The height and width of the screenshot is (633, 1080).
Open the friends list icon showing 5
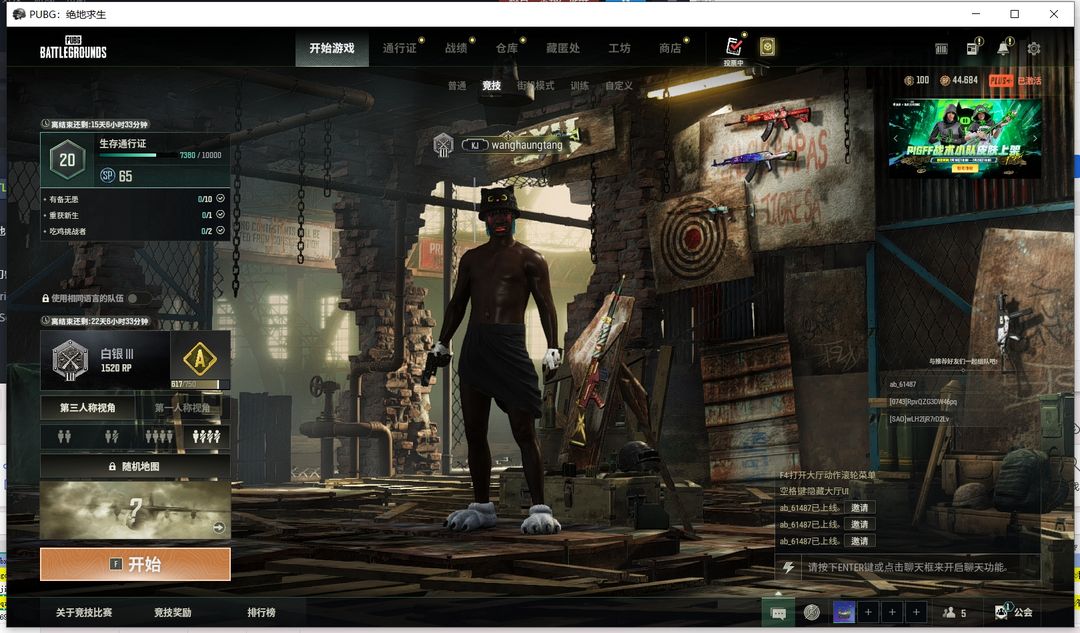coord(953,612)
